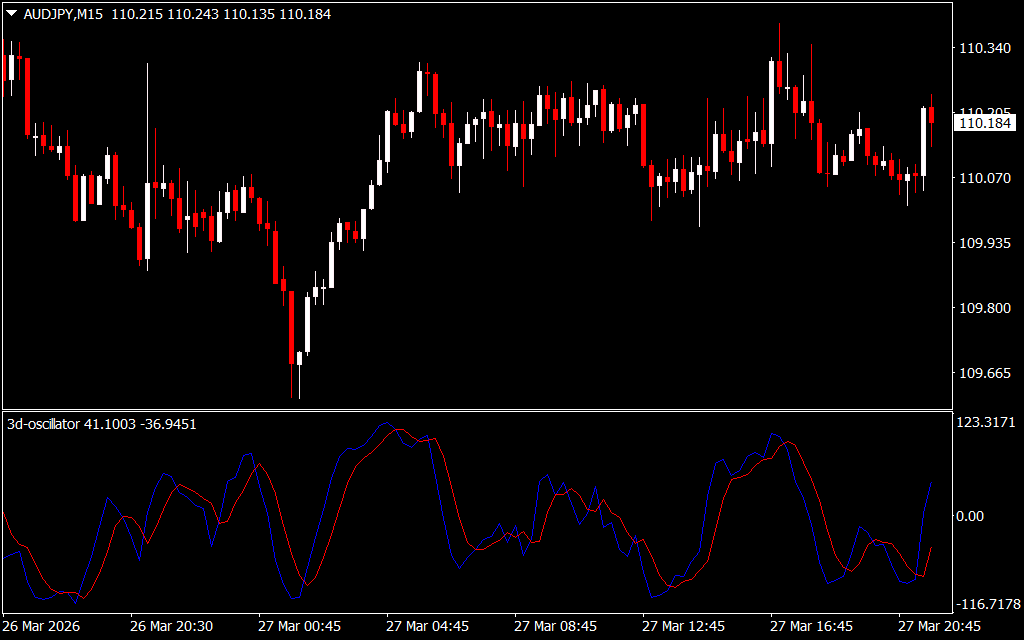Select the oscillator 0.00 level label
Image resolution: width=1024 pixels, height=640 pixels.
(971, 516)
